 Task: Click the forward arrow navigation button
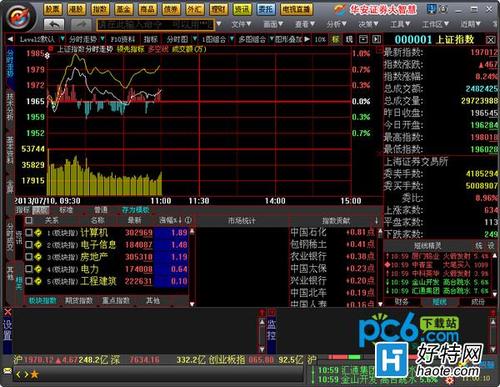[x=80, y=24]
